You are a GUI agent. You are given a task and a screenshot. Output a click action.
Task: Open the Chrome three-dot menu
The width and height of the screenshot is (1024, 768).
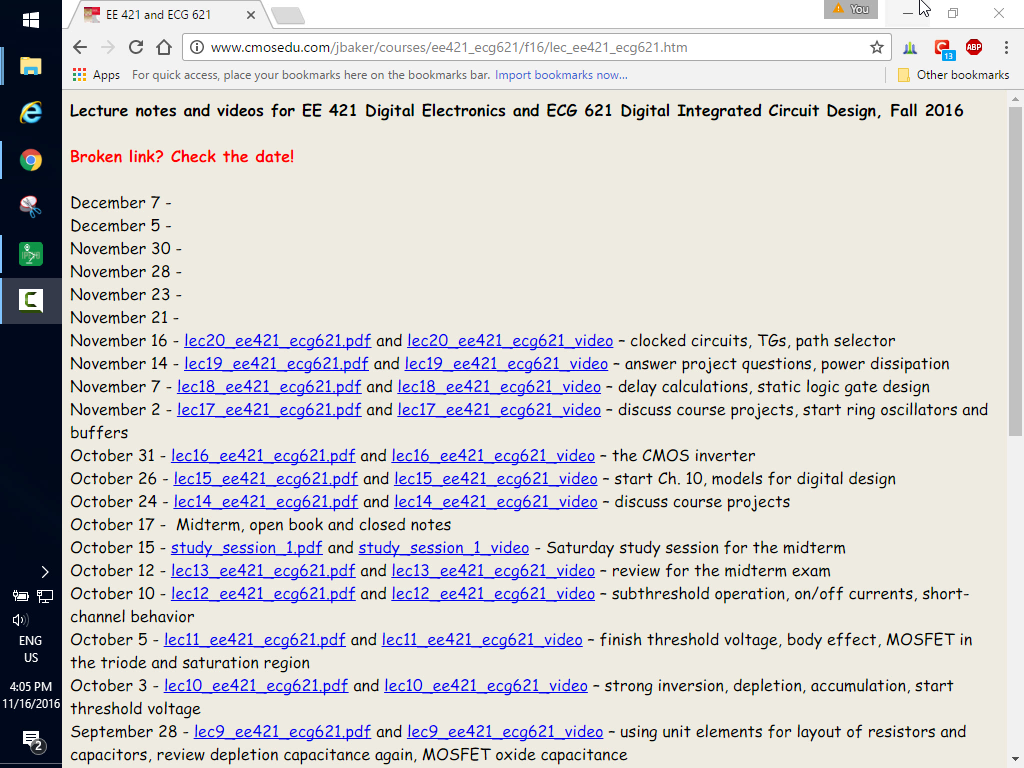point(1005,47)
